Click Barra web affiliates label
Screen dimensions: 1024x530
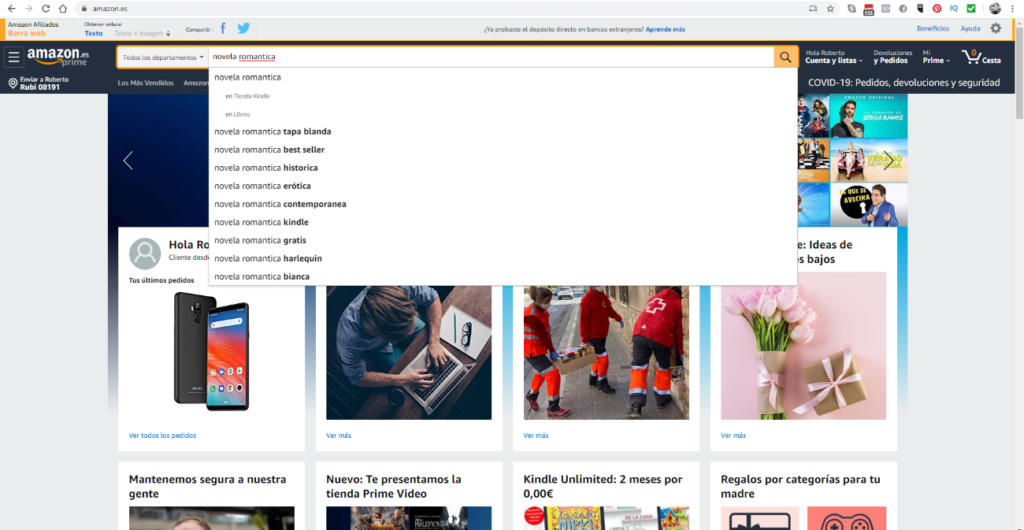pos(27,33)
